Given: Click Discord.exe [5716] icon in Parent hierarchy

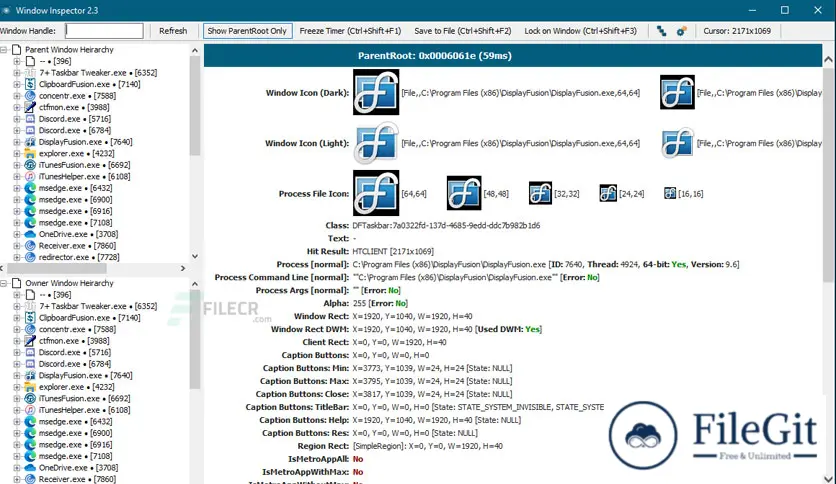Looking at the screenshot, I should point(30,119).
